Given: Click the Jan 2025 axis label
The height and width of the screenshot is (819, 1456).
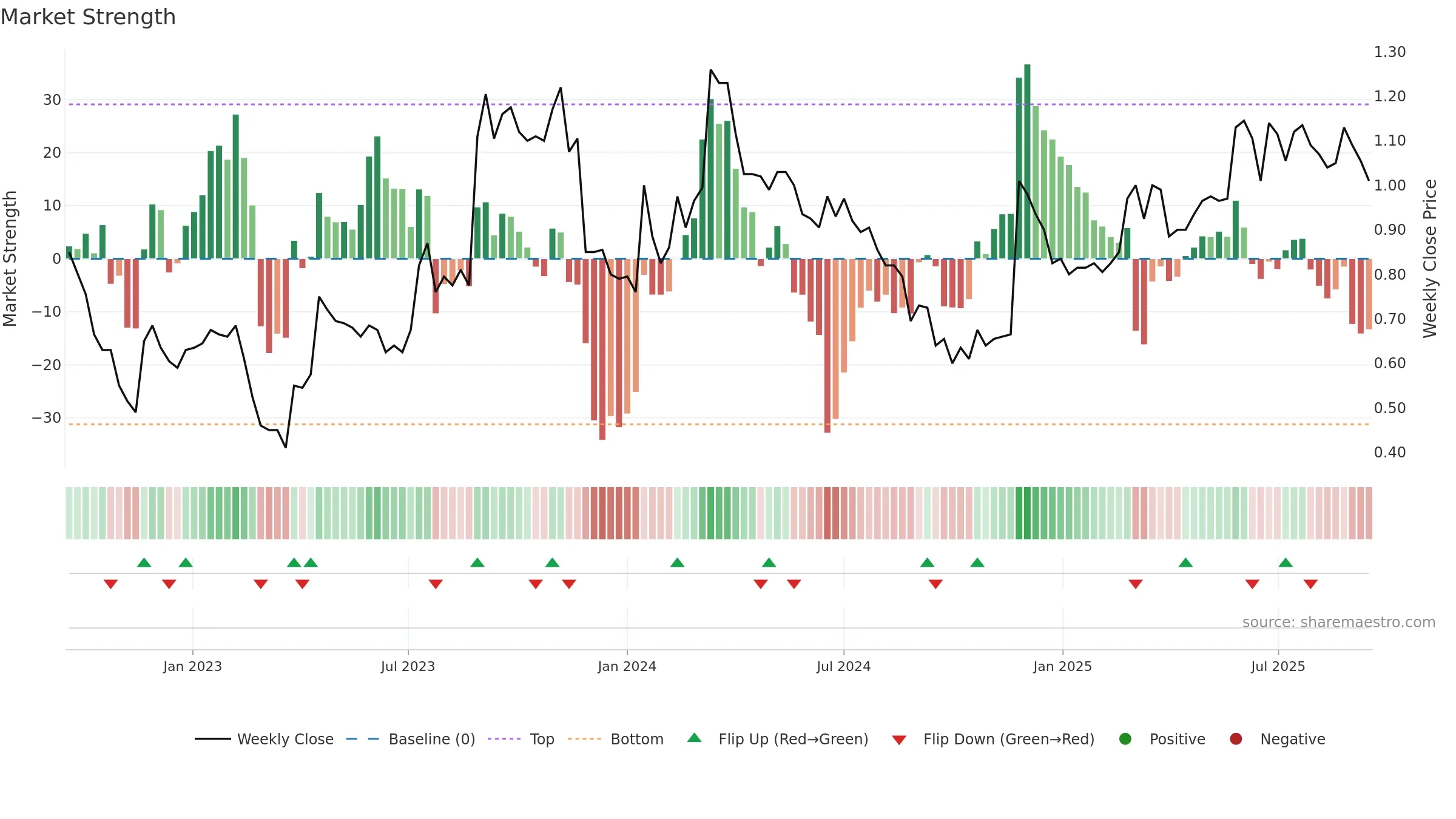Looking at the screenshot, I should click(x=1062, y=666).
